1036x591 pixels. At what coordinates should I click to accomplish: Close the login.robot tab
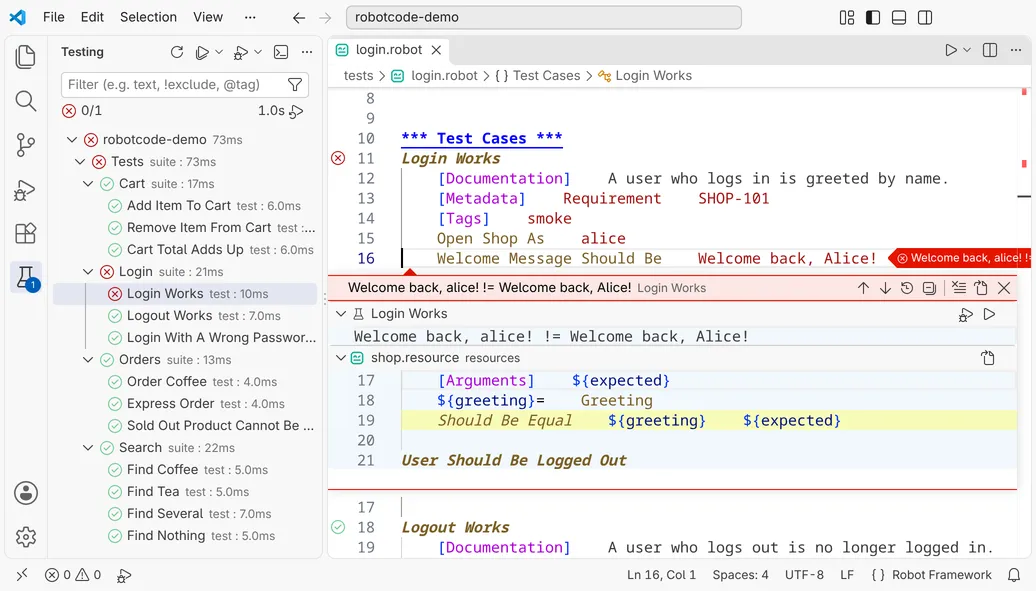436,50
